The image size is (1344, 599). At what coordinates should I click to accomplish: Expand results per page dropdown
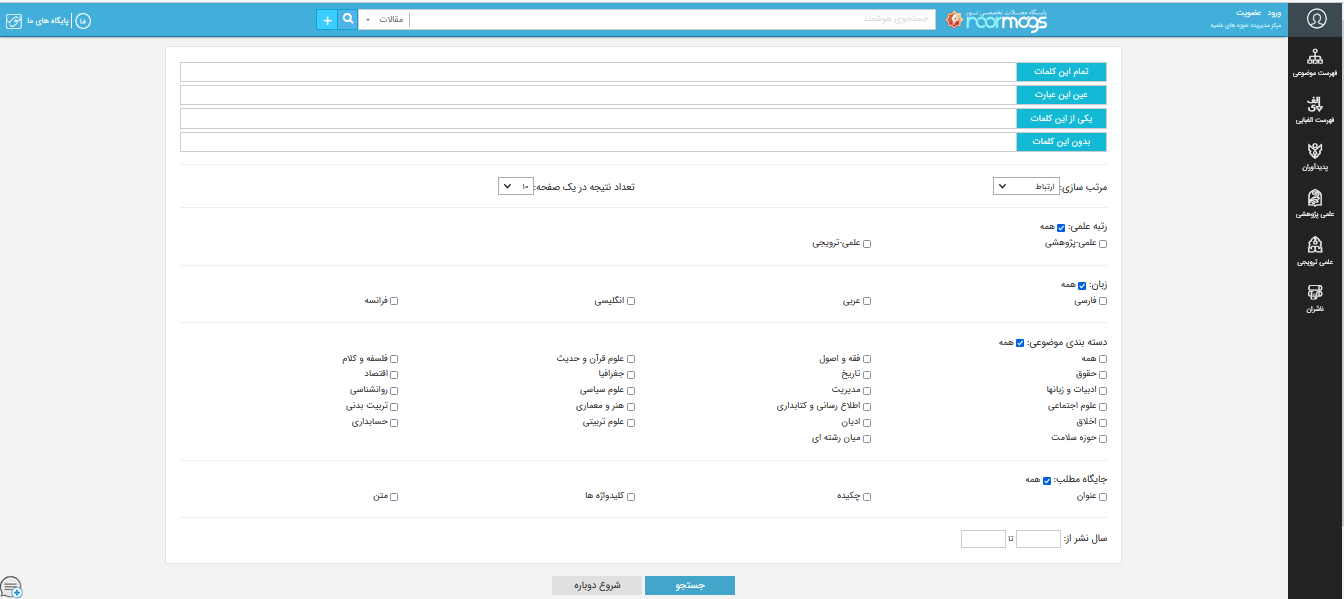517,187
